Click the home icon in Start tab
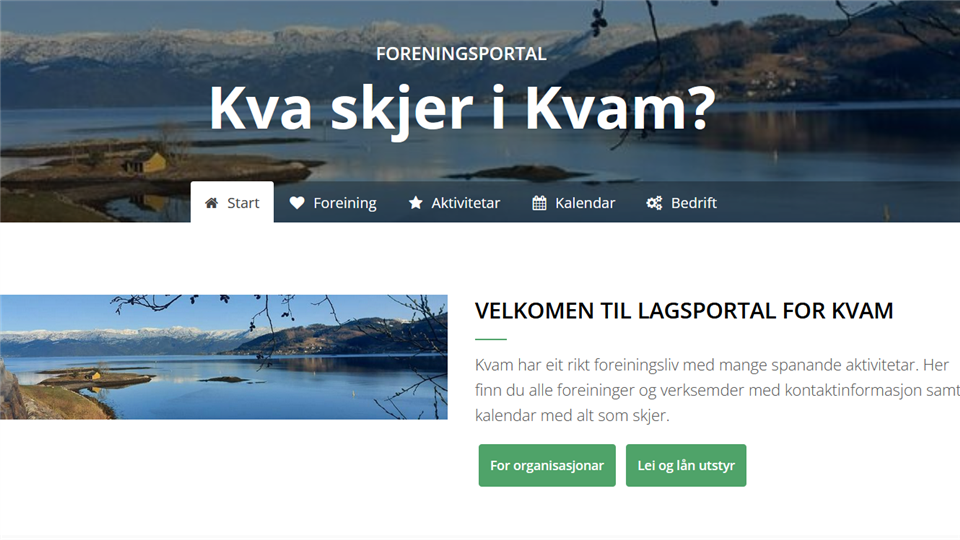 click(211, 203)
